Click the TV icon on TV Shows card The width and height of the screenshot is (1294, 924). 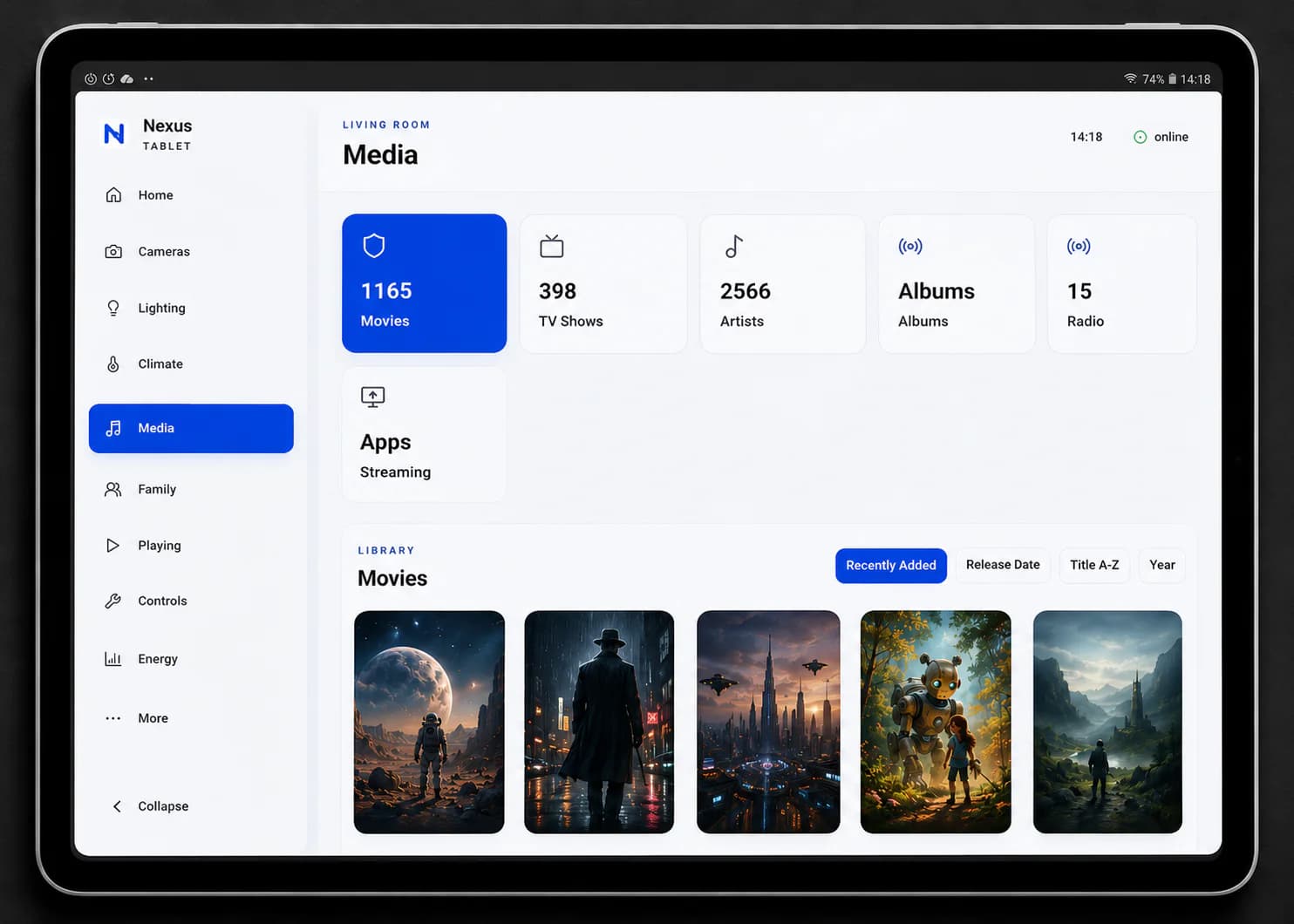552,247
